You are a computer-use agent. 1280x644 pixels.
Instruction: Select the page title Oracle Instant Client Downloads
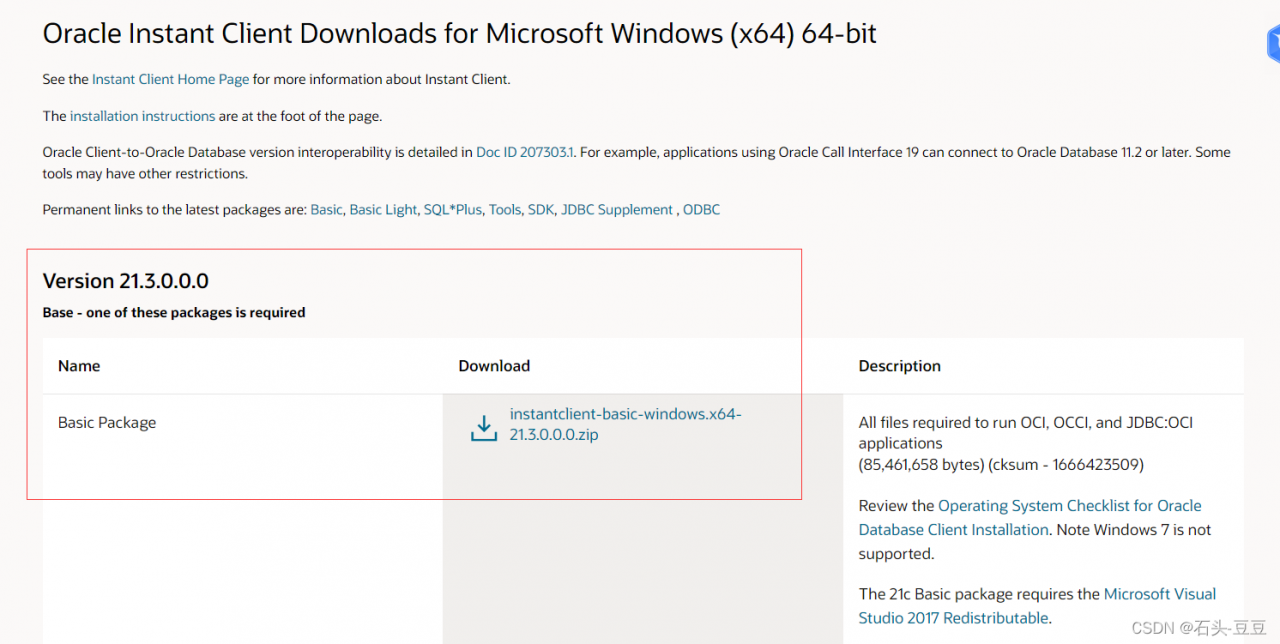tap(459, 33)
